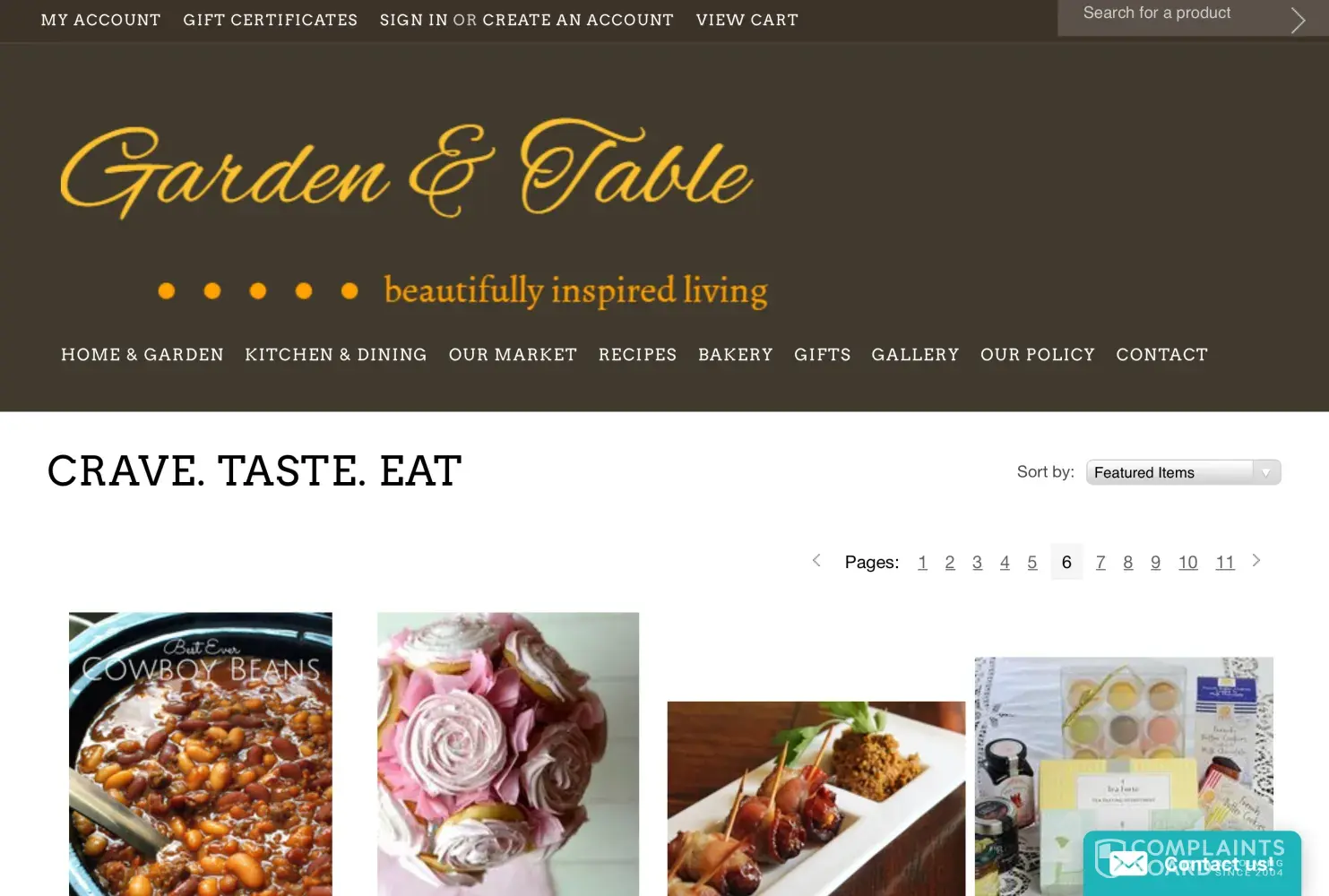
Task: Open the Home & Garden menu
Action: tap(142, 355)
